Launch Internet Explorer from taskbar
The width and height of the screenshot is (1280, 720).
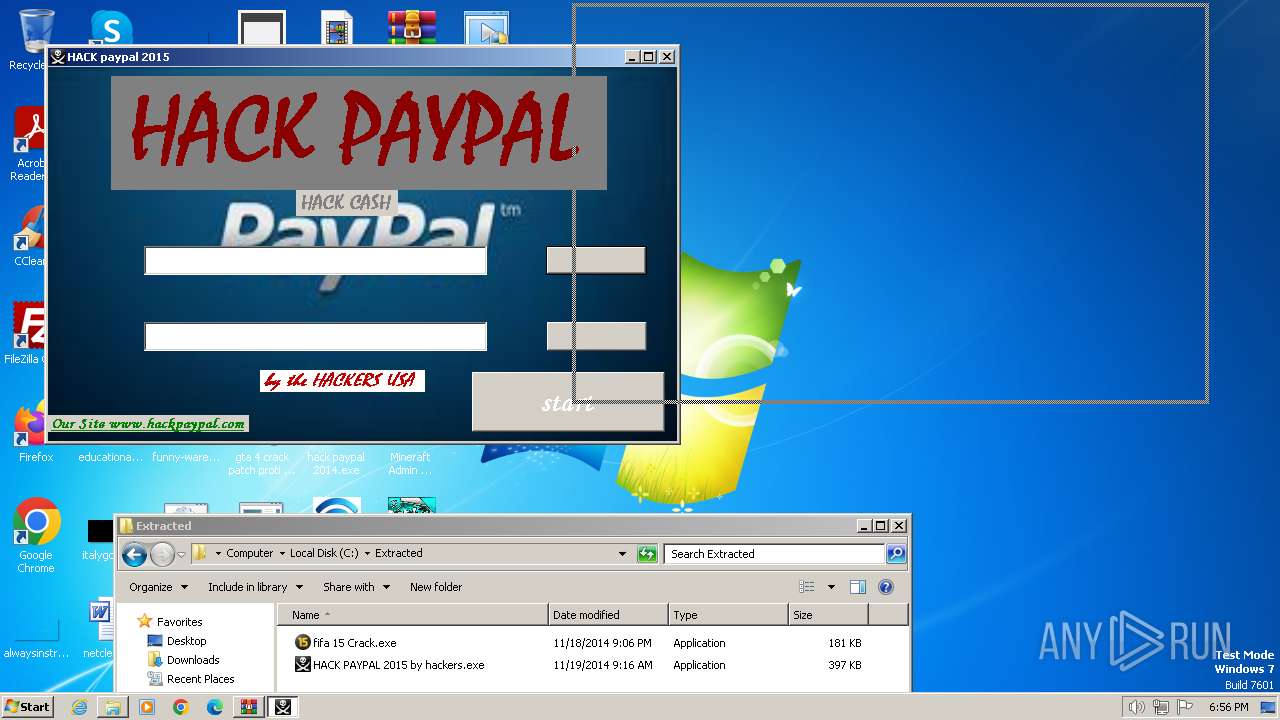(x=79, y=707)
